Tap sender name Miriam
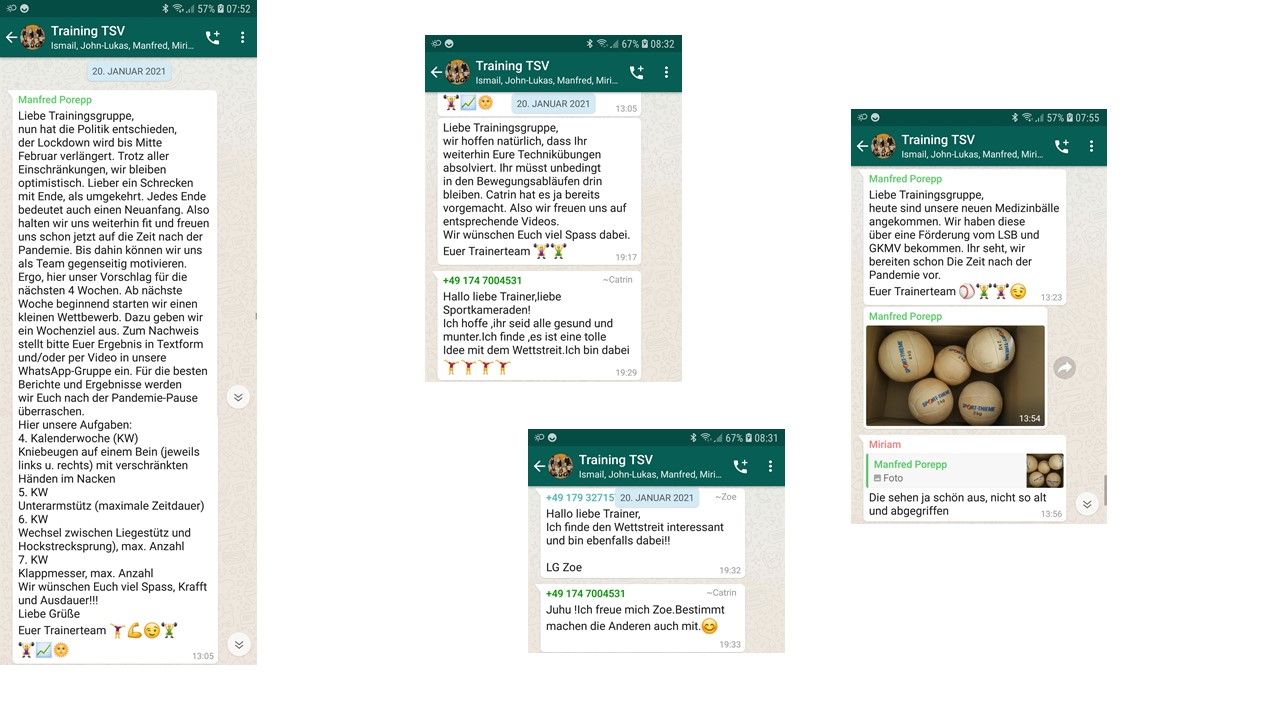This screenshot has width=1280, height=720. [885, 445]
